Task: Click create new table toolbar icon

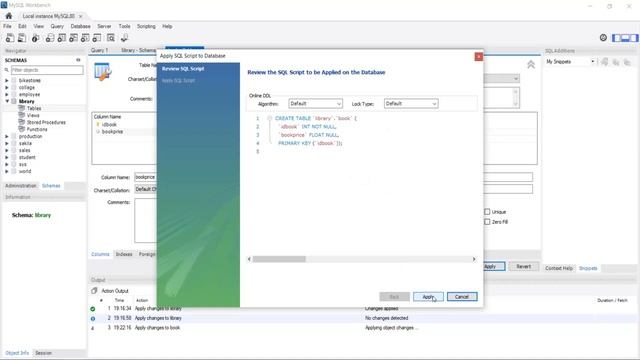Action: point(62,38)
